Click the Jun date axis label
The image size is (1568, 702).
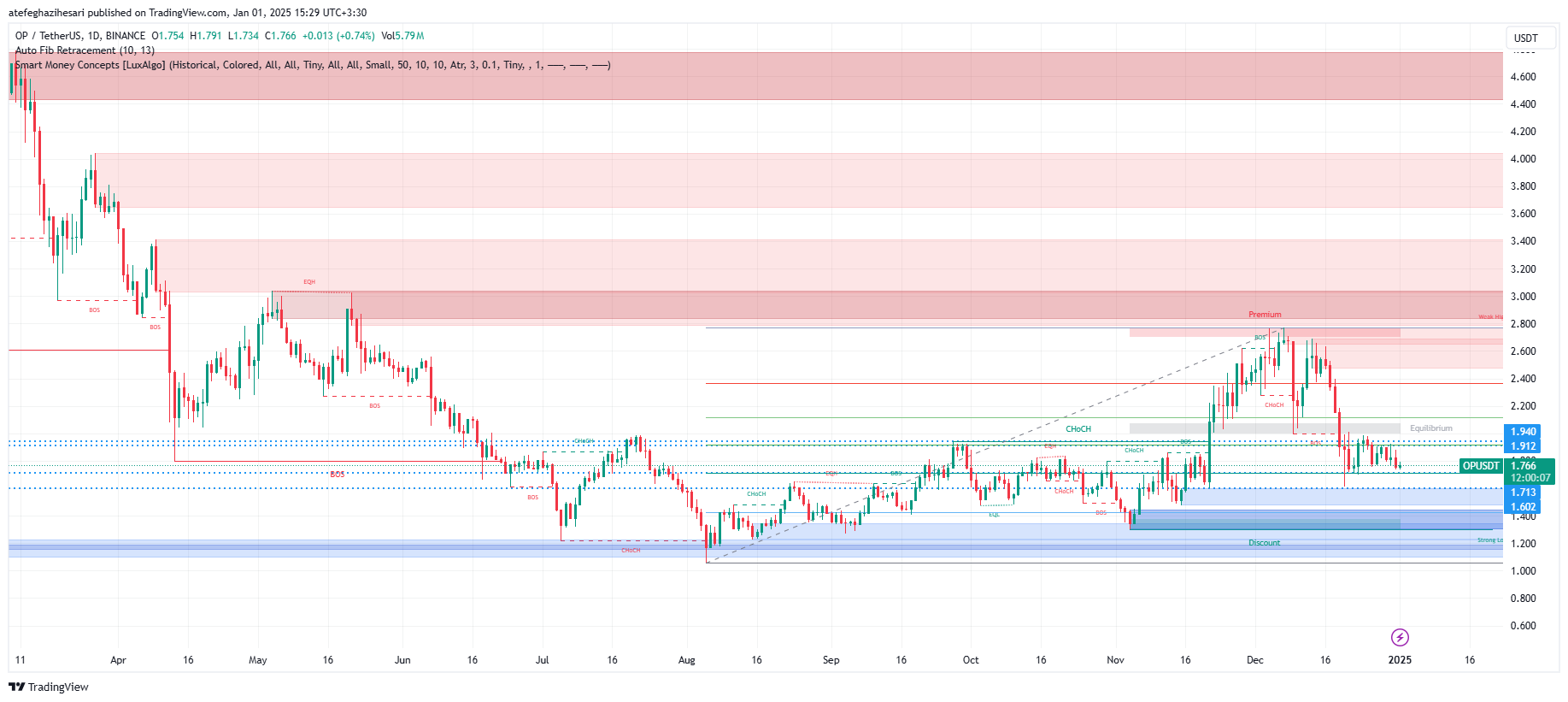point(402,660)
